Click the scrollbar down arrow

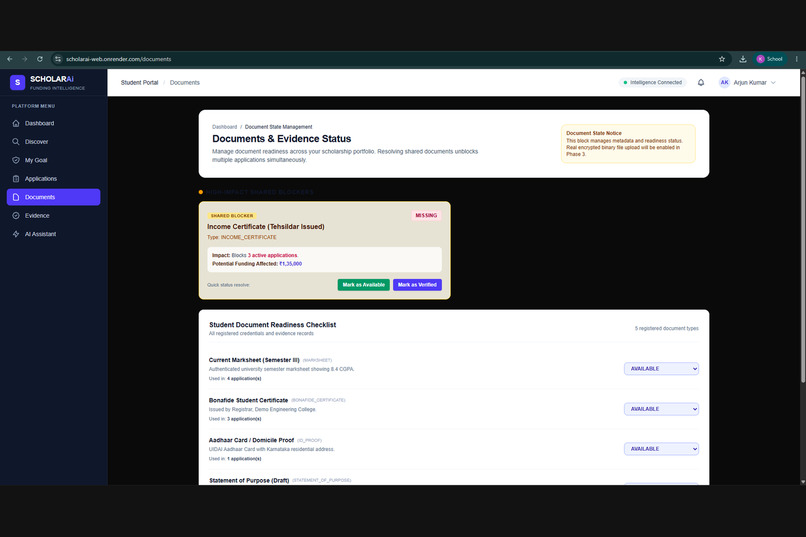(803, 482)
